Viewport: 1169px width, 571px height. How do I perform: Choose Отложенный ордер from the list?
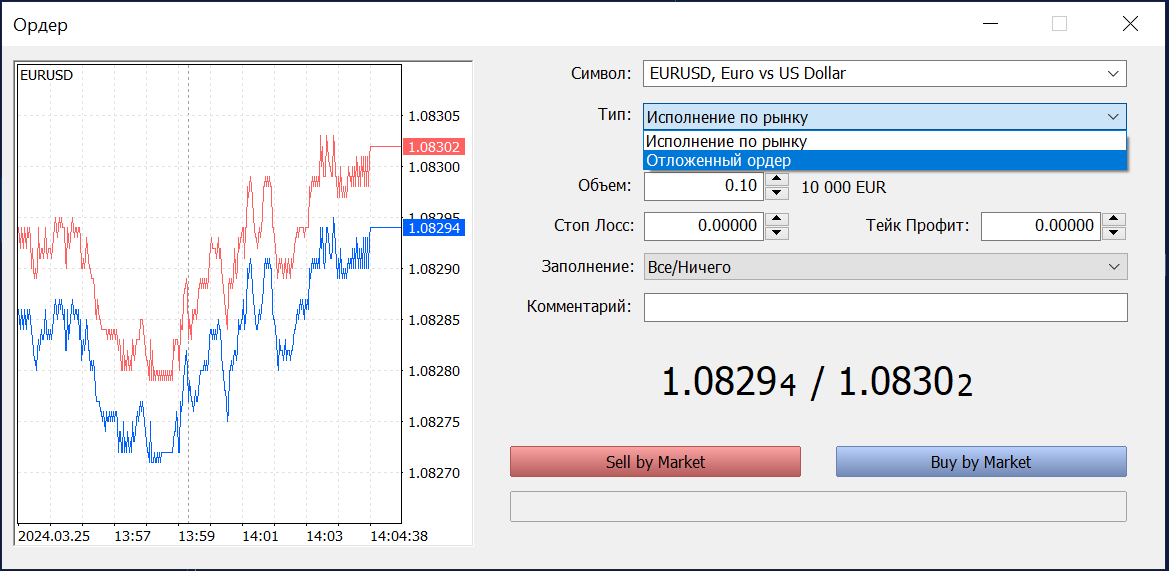click(x=885, y=160)
